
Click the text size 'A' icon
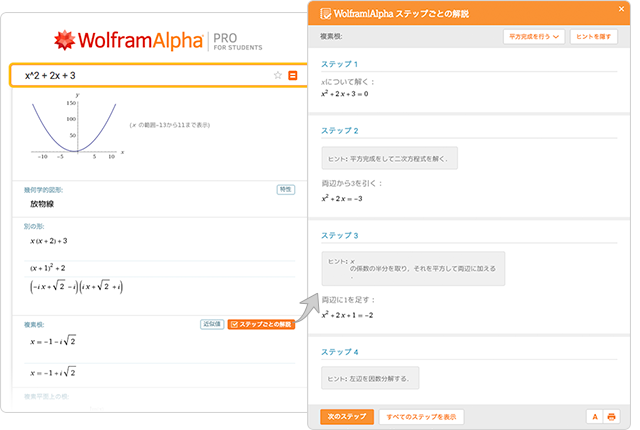(595, 416)
